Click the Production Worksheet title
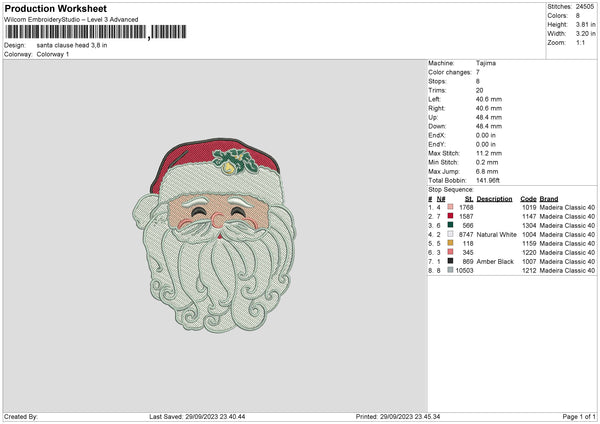The image size is (600, 424). pyautogui.click(x=55, y=8)
